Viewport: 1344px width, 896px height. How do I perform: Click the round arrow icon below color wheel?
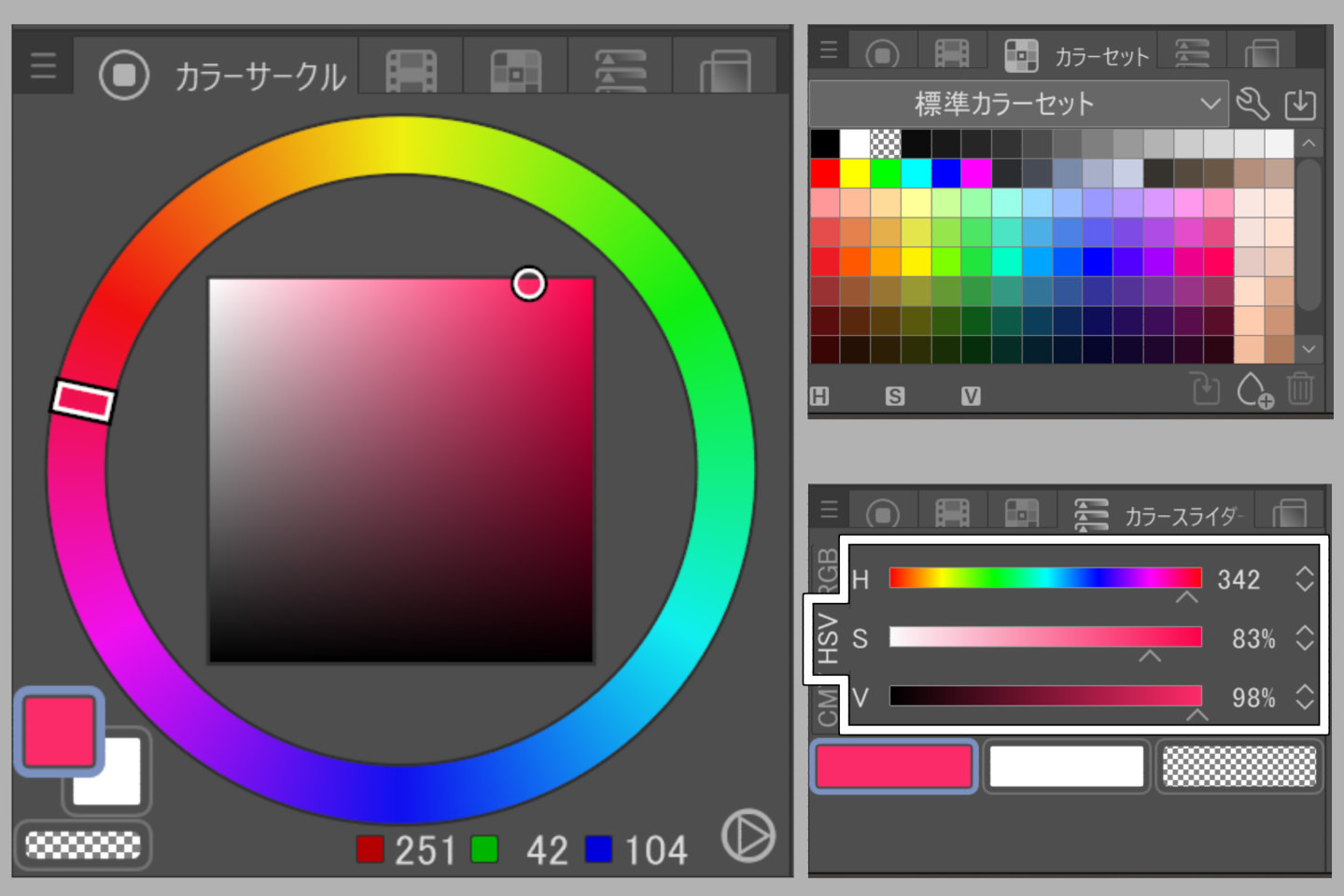[748, 835]
